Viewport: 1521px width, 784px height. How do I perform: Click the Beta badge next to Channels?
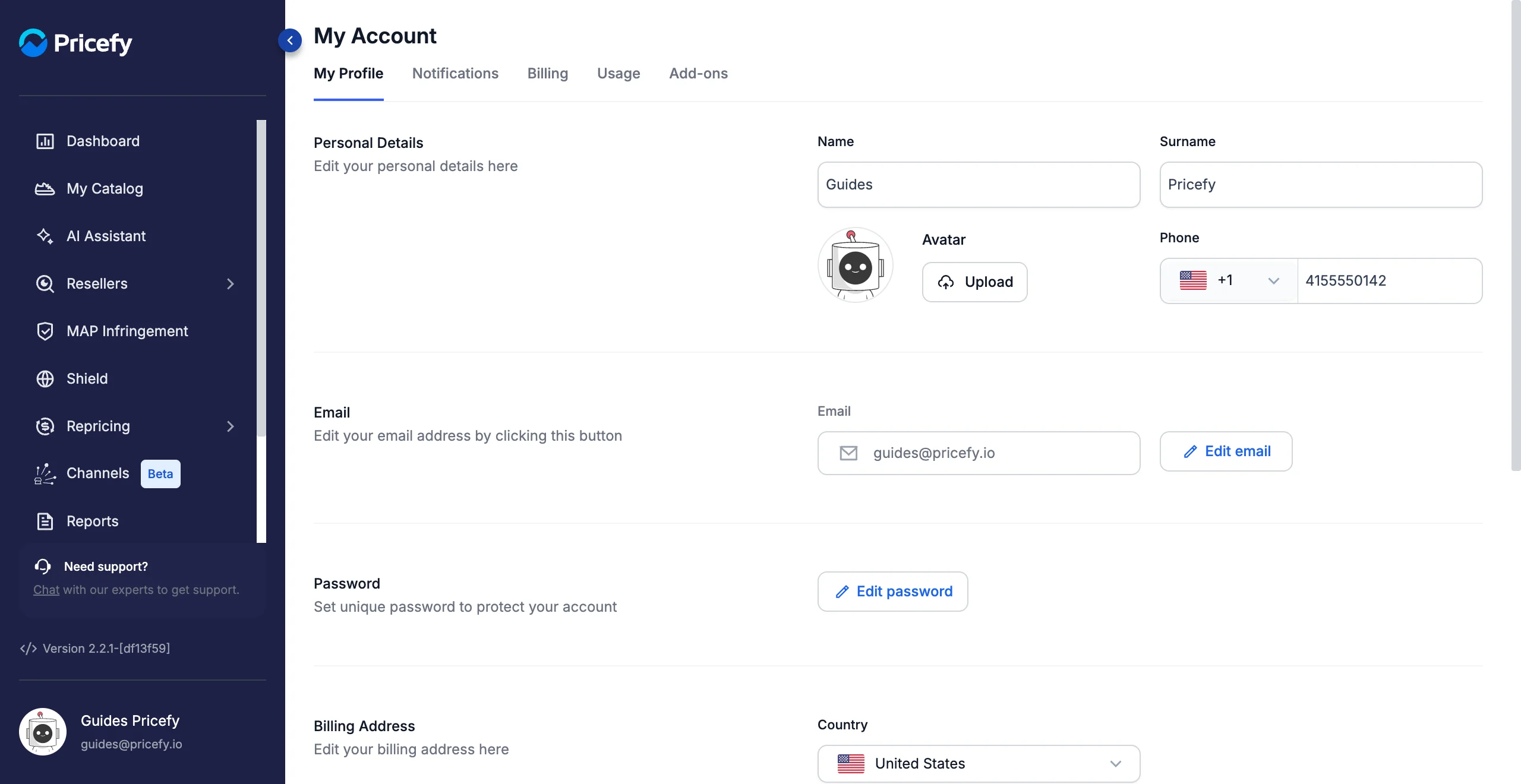[160, 474]
